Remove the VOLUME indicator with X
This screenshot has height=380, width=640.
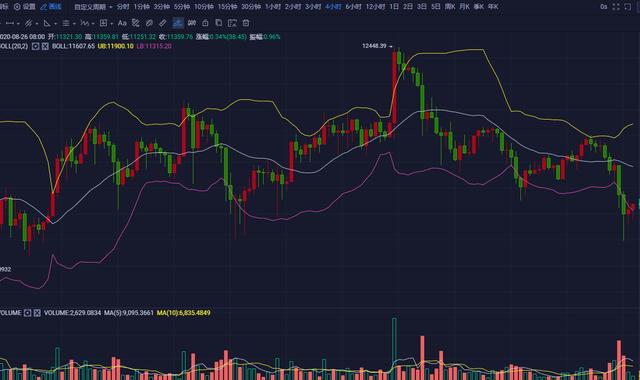(x=37, y=313)
